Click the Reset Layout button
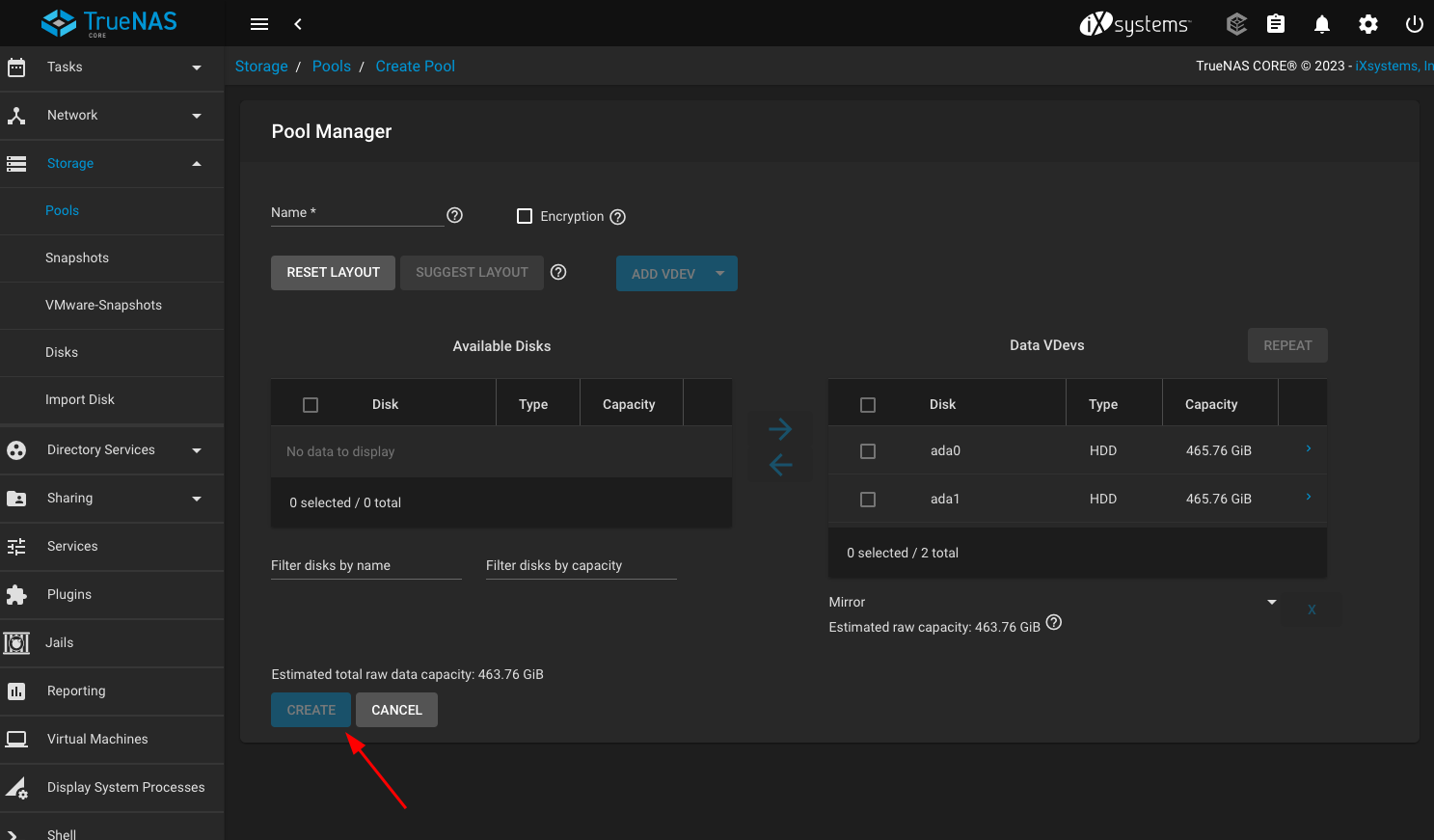This screenshot has height=840, width=1434. [x=333, y=273]
